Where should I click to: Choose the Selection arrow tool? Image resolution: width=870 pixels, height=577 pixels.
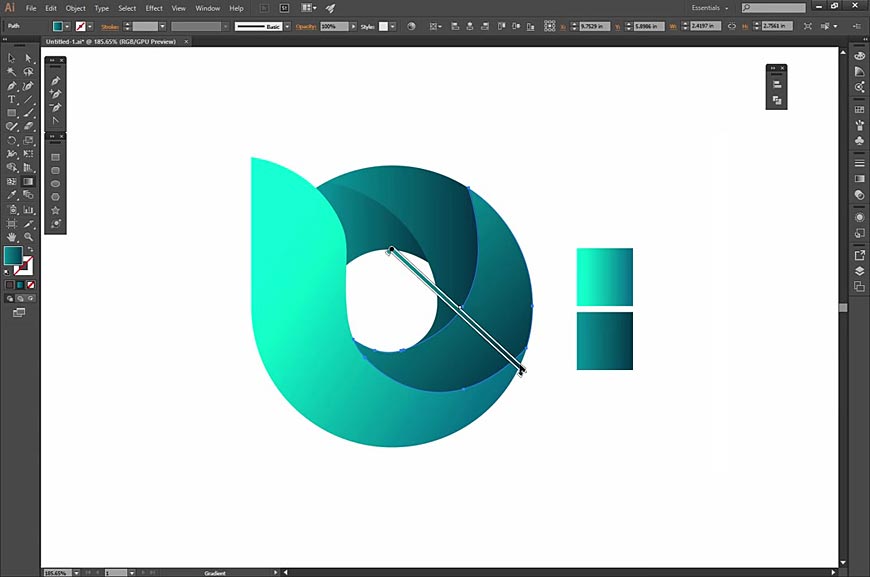point(12,59)
